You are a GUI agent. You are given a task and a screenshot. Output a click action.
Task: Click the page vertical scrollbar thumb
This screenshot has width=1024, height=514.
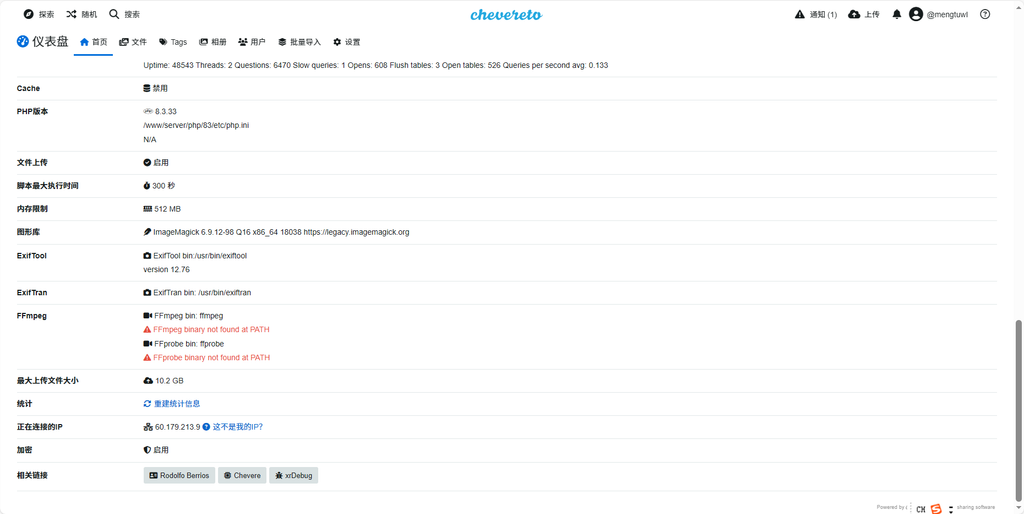pyautogui.click(x=1019, y=413)
